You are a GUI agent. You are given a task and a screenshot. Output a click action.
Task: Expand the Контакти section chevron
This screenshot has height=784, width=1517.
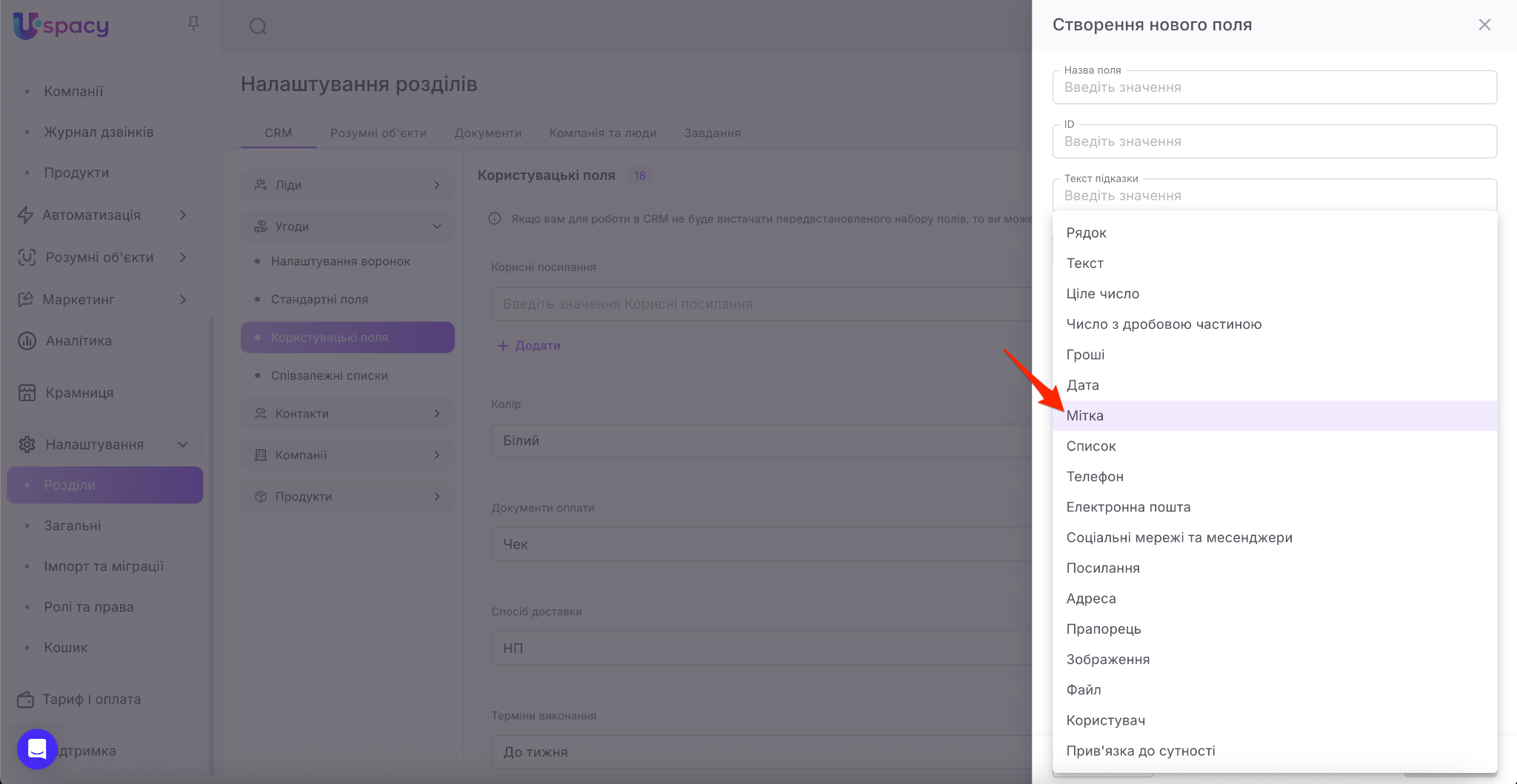[437, 414]
